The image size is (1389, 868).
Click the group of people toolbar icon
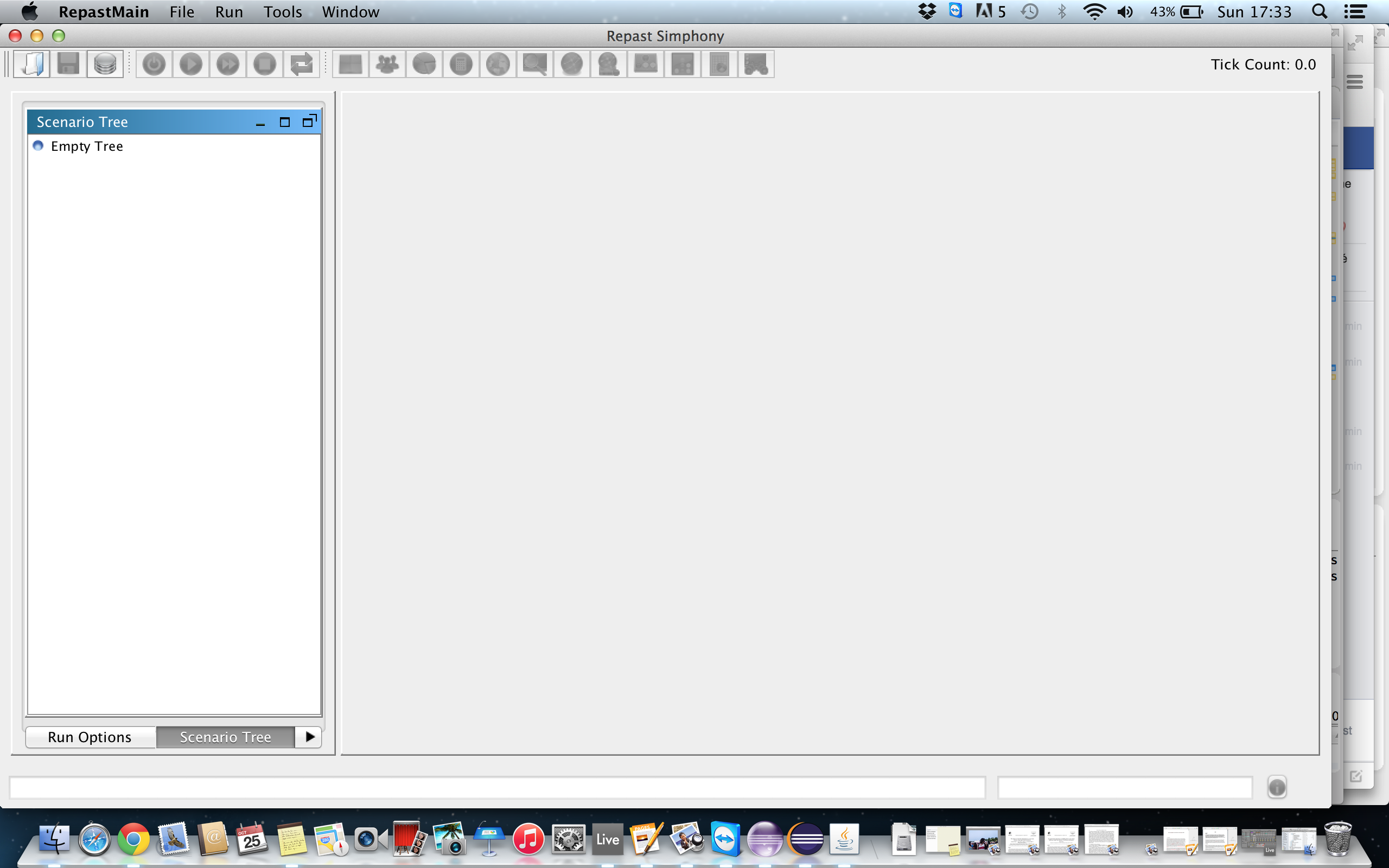(x=387, y=63)
